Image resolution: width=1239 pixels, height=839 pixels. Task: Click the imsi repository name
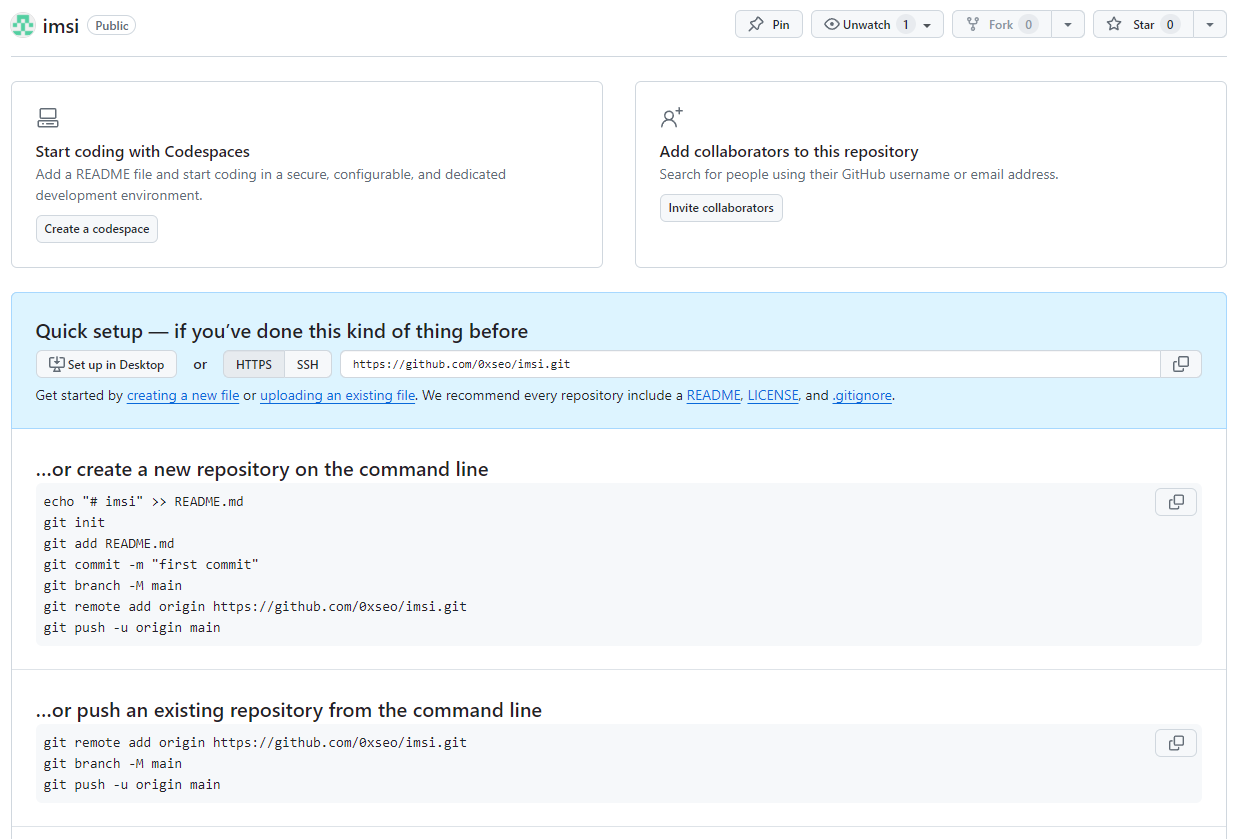[61, 26]
